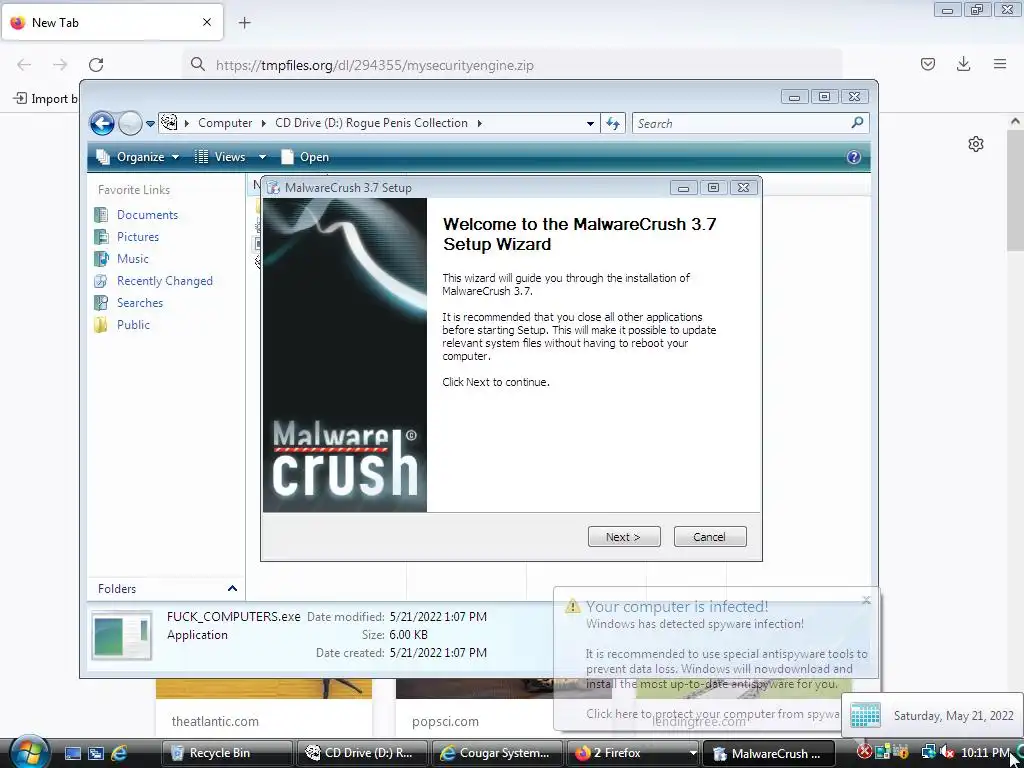
Task: Open Recently Changed favorite link
Action: click(165, 281)
